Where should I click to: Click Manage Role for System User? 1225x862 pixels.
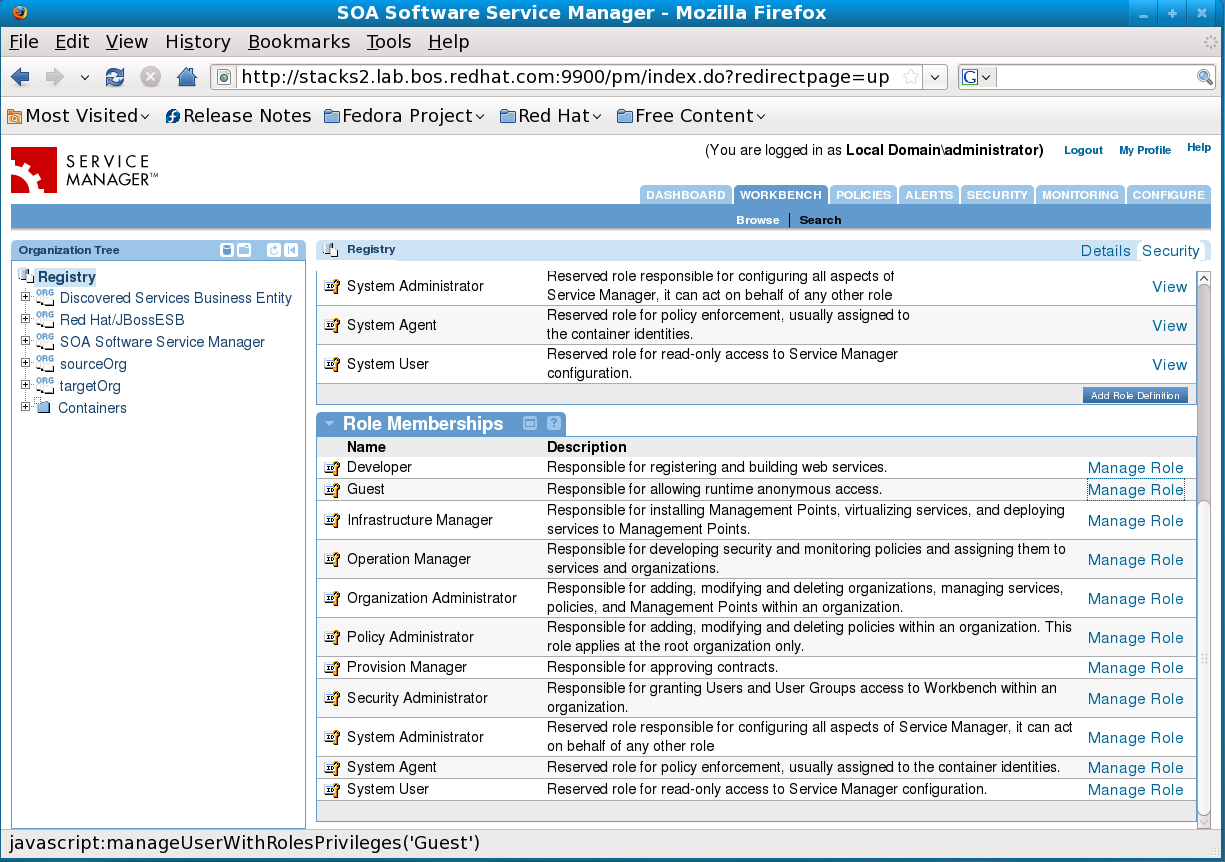point(1135,789)
